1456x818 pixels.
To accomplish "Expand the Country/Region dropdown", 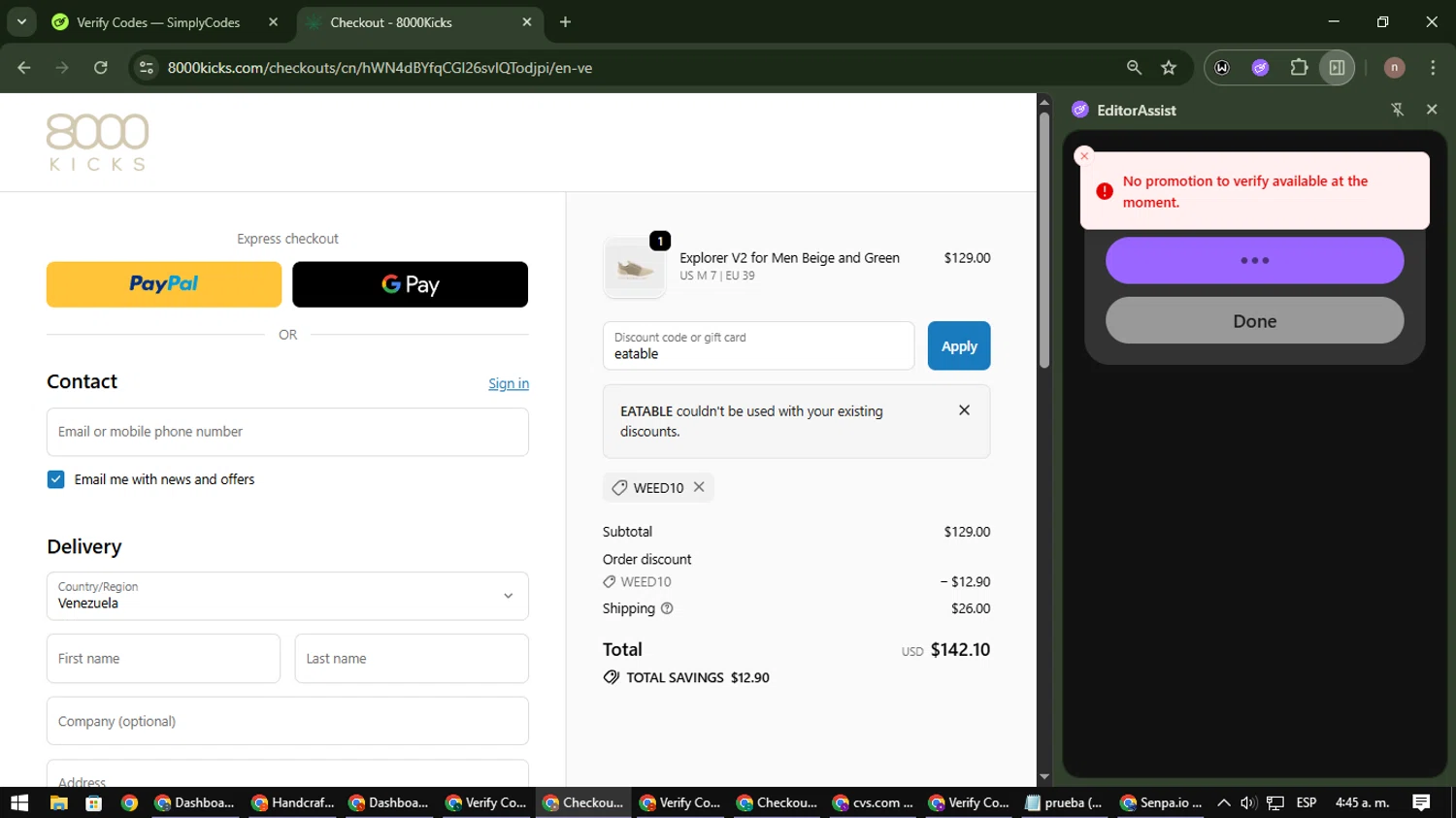I will (287, 596).
